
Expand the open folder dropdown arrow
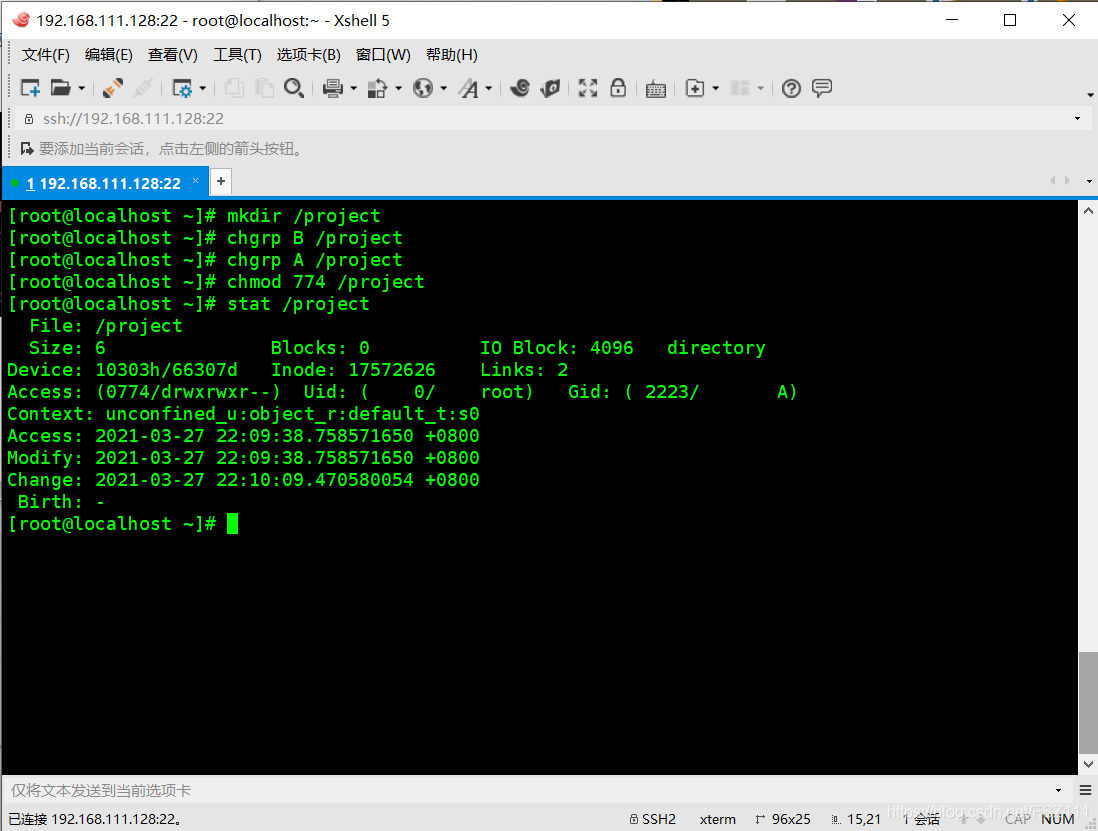[81, 88]
